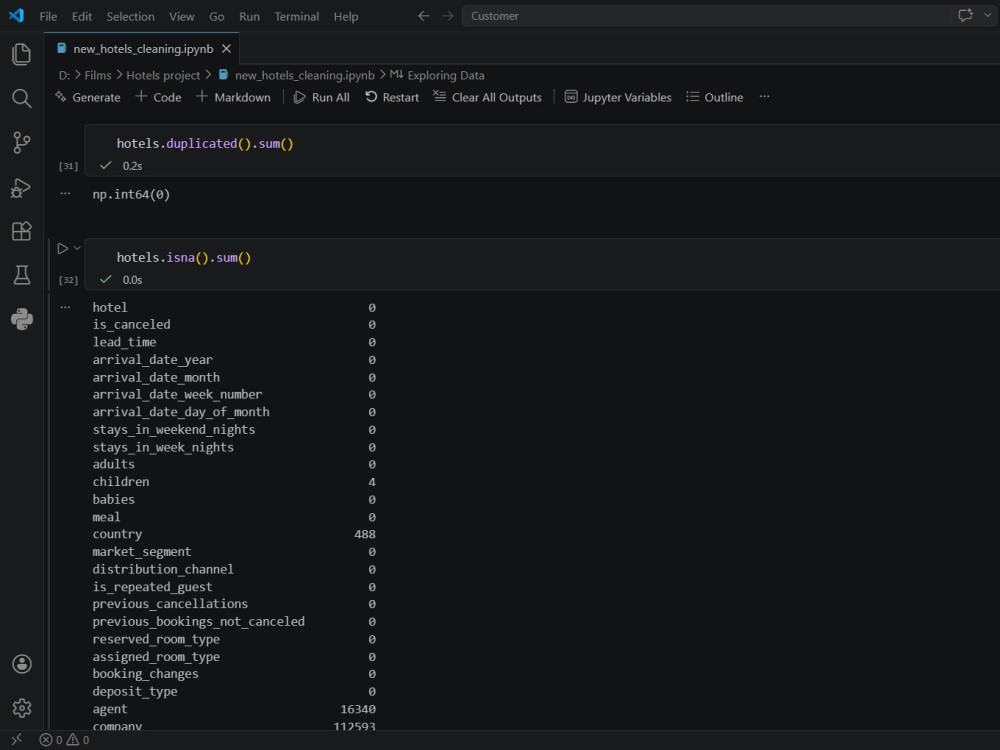Expand run options chevron beside the isna cell

click(x=77, y=248)
